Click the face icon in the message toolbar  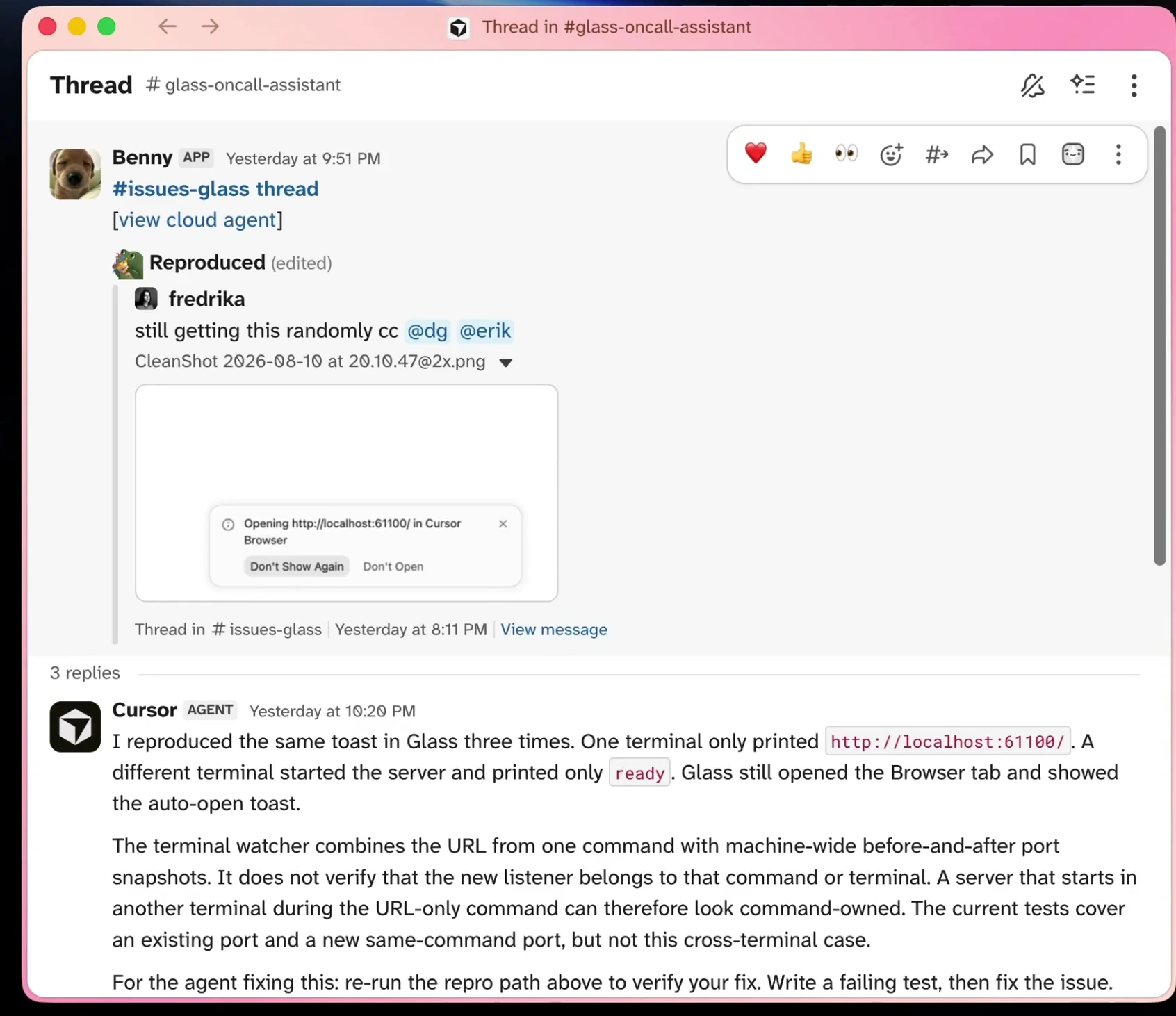click(x=1073, y=154)
